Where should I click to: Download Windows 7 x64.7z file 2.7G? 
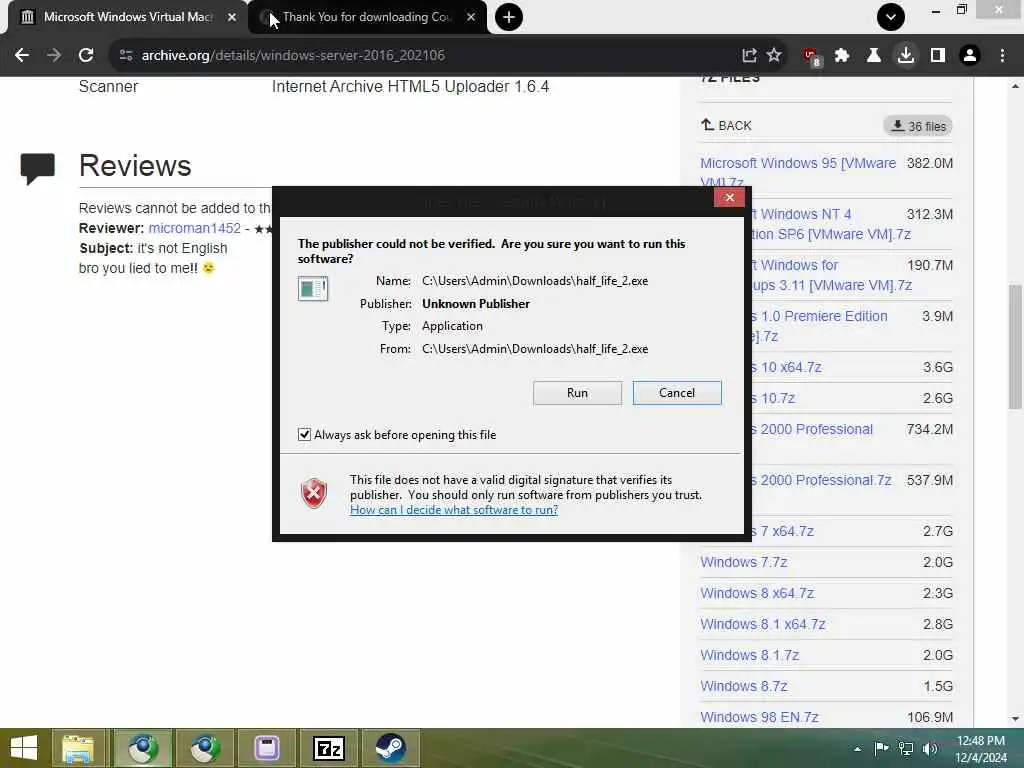tap(782, 531)
